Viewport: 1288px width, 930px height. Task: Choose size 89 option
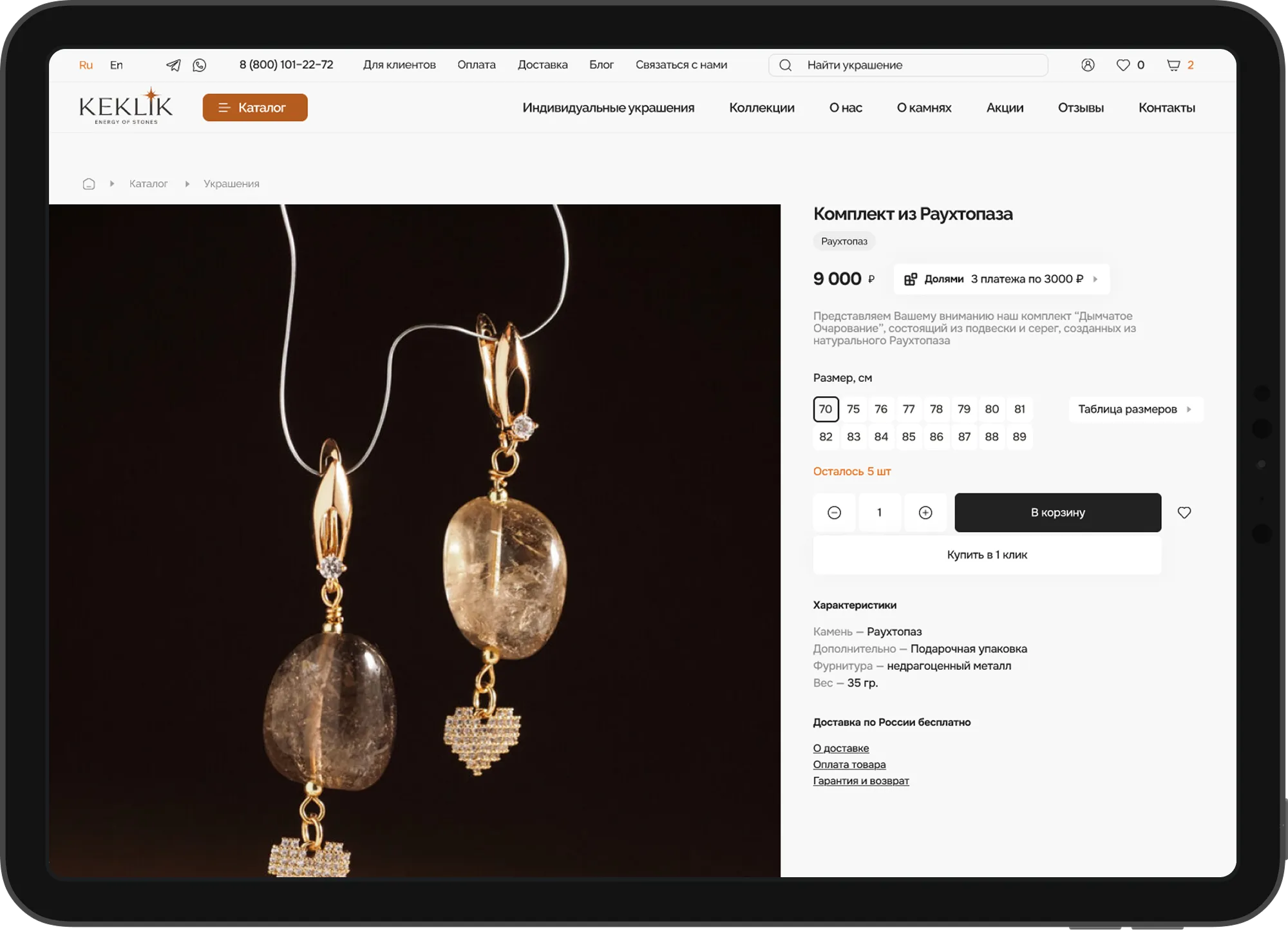tap(1019, 437)
